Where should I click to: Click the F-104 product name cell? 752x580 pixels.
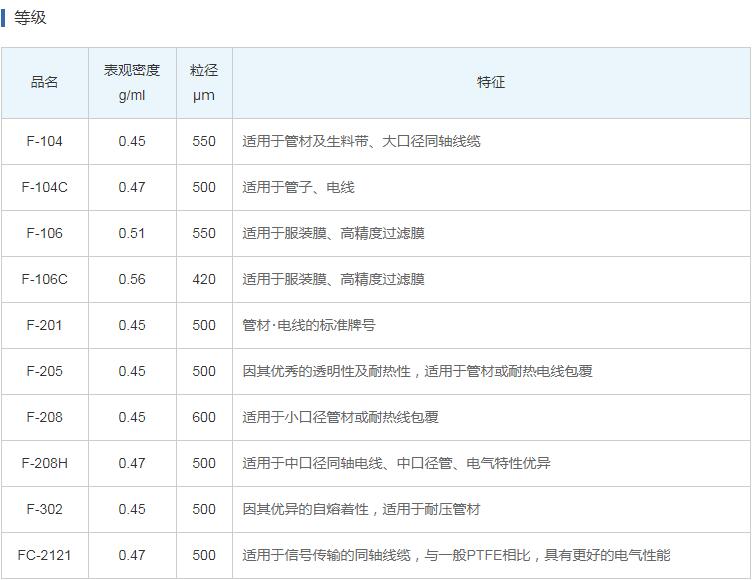45,141
